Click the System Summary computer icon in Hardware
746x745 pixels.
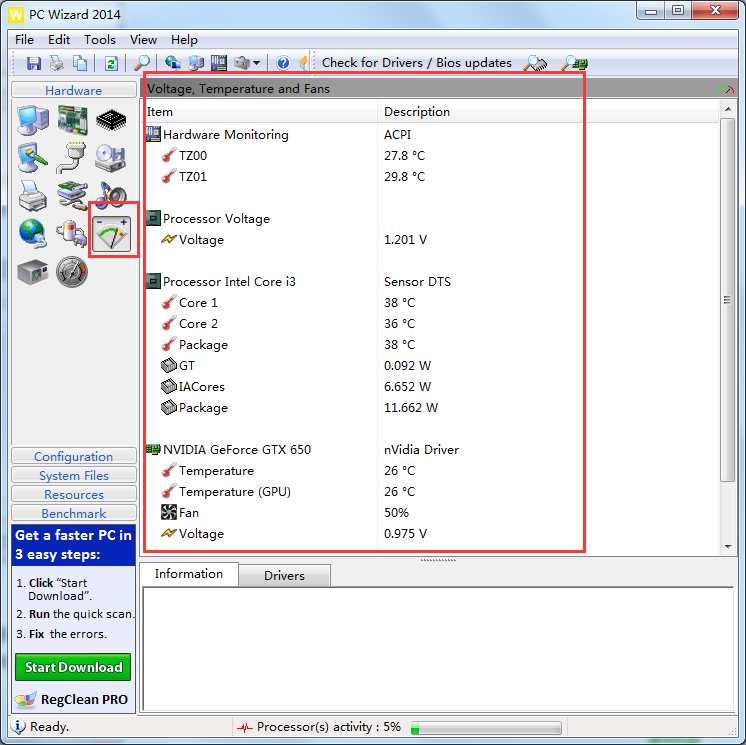33,120
